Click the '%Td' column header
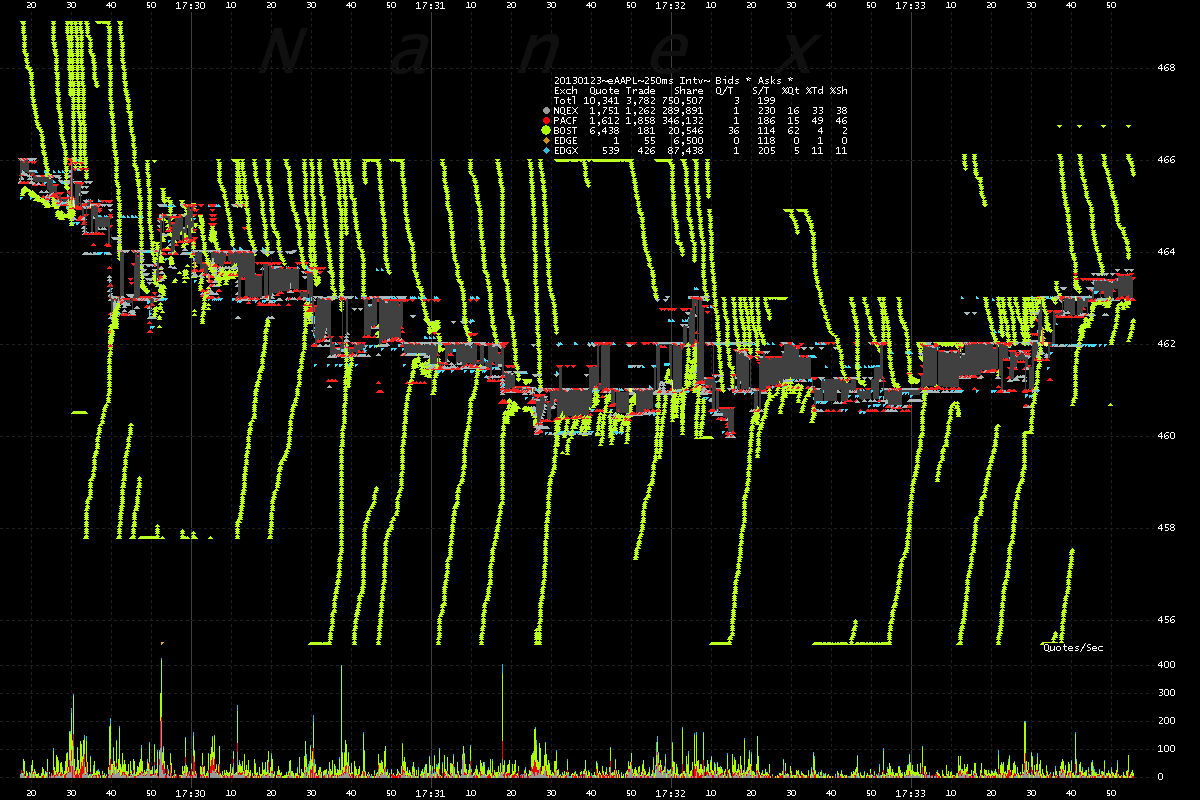This screenshot has width=1200, height=800. (815, 91)
